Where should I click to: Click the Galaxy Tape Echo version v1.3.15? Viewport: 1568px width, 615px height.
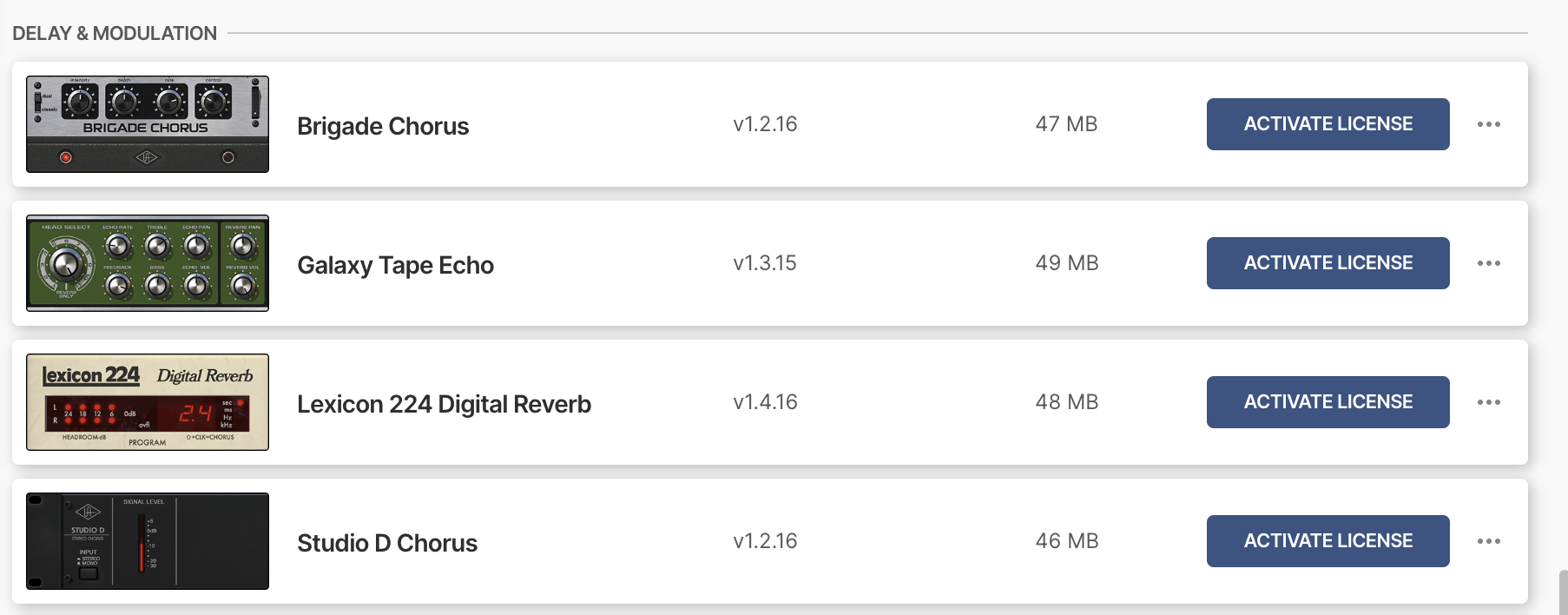click(764, 263)
